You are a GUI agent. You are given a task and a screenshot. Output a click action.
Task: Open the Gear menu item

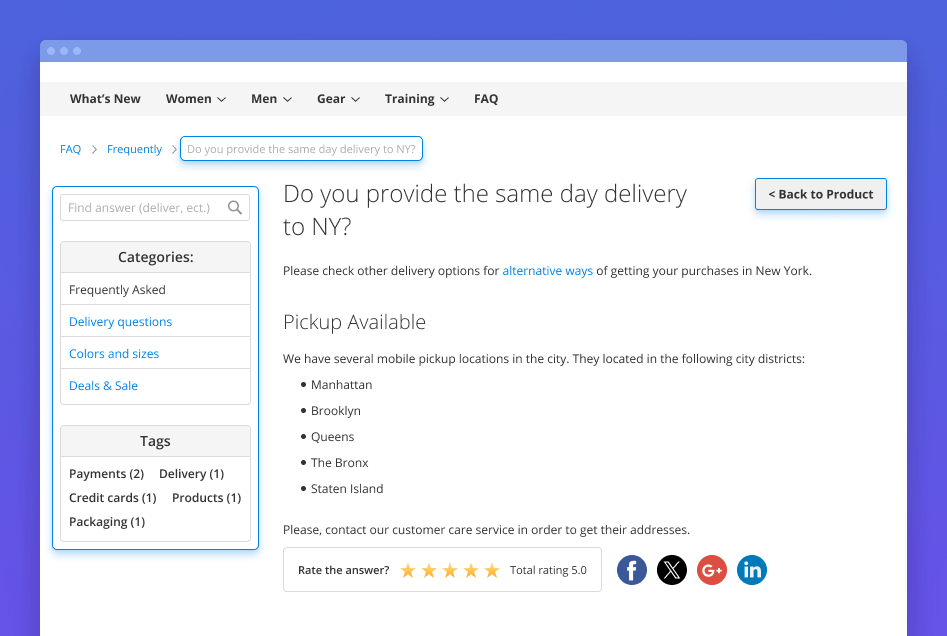point(331,99)
